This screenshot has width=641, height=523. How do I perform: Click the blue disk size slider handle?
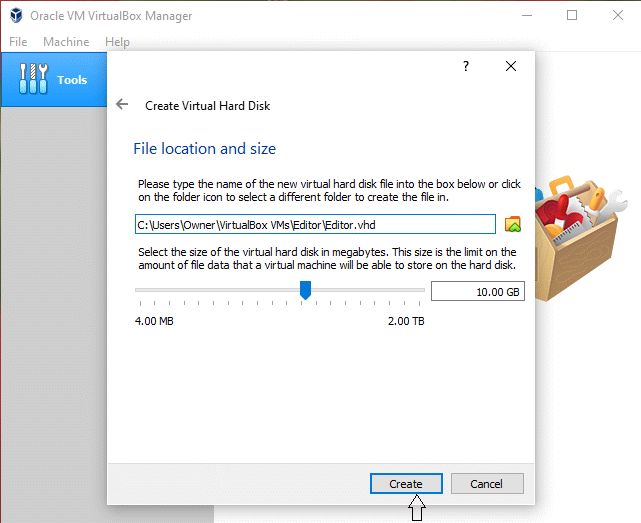tap(306, 290)
